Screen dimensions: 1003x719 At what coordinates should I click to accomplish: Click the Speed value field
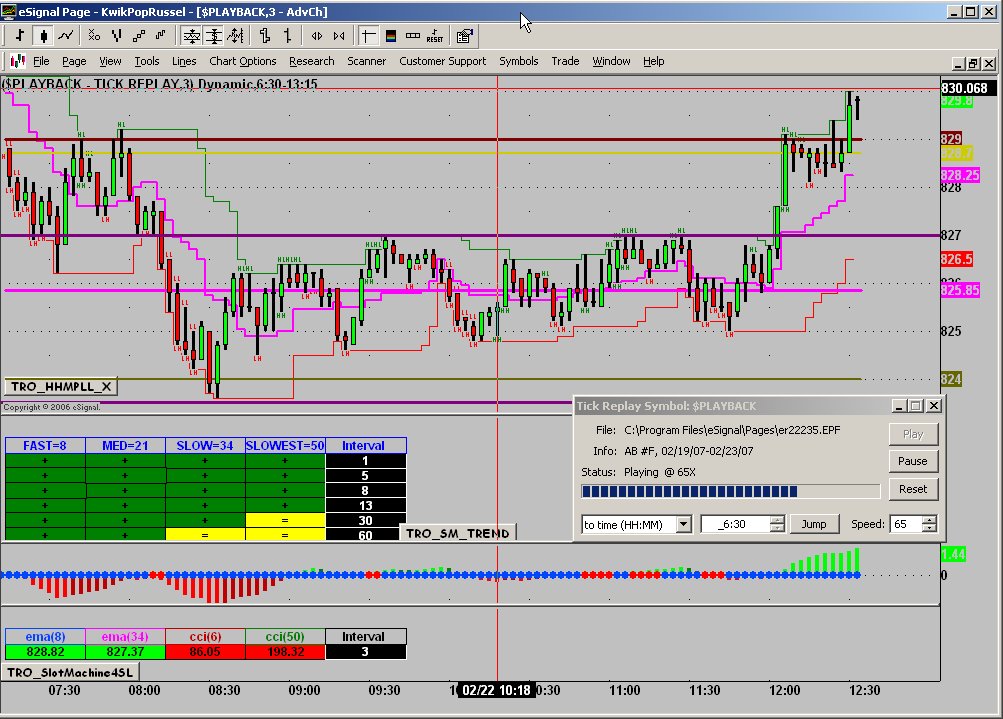[906, 525]
